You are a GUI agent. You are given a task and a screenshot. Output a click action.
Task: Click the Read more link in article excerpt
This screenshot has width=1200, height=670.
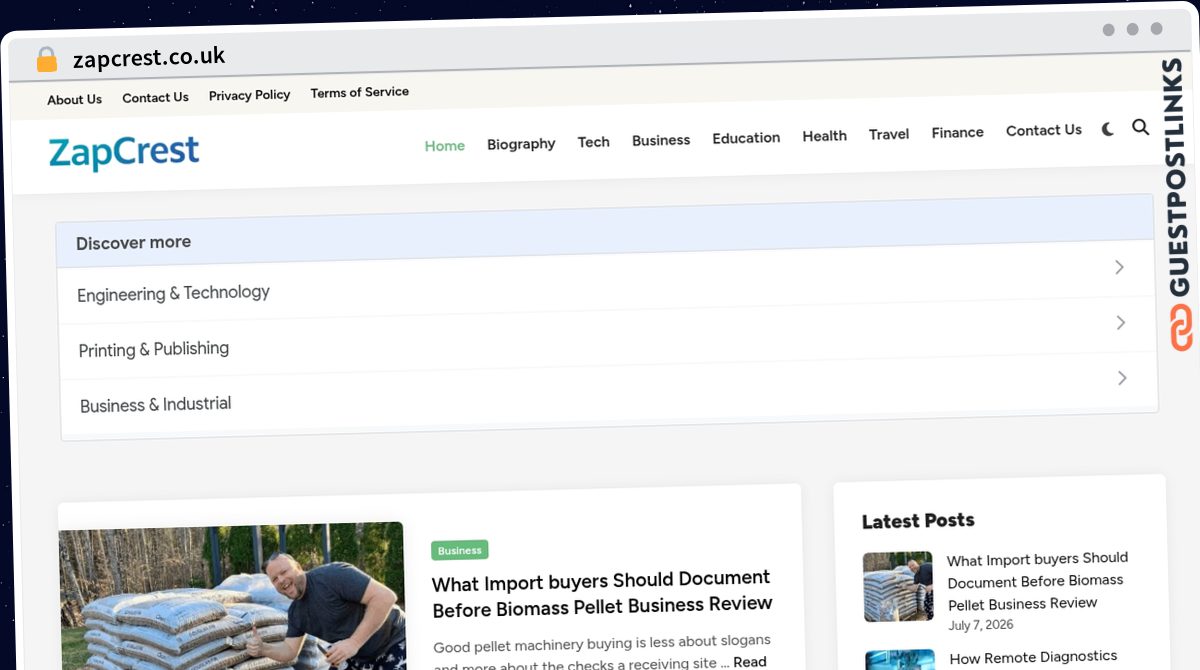click(x=750, y=661)
